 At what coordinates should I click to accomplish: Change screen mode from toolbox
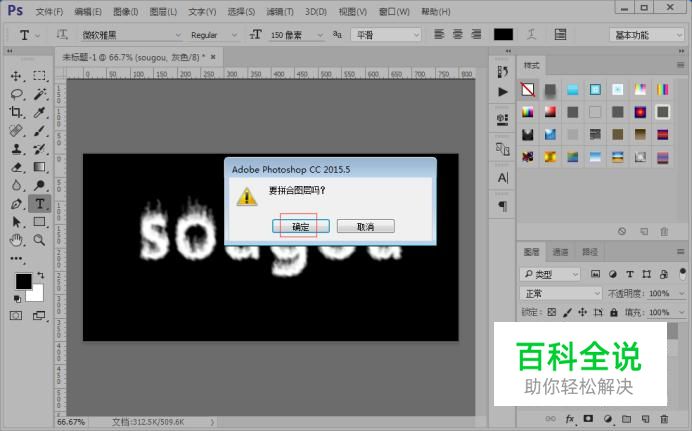pyautogui.click(x=39, y=316)
